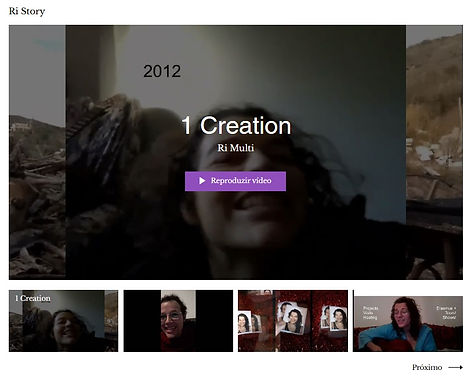Image resolution: width=471 pixels, height=383 pixels.
Task: Click the next arrow beside Próximo
Action: click(x=456, y=367)
